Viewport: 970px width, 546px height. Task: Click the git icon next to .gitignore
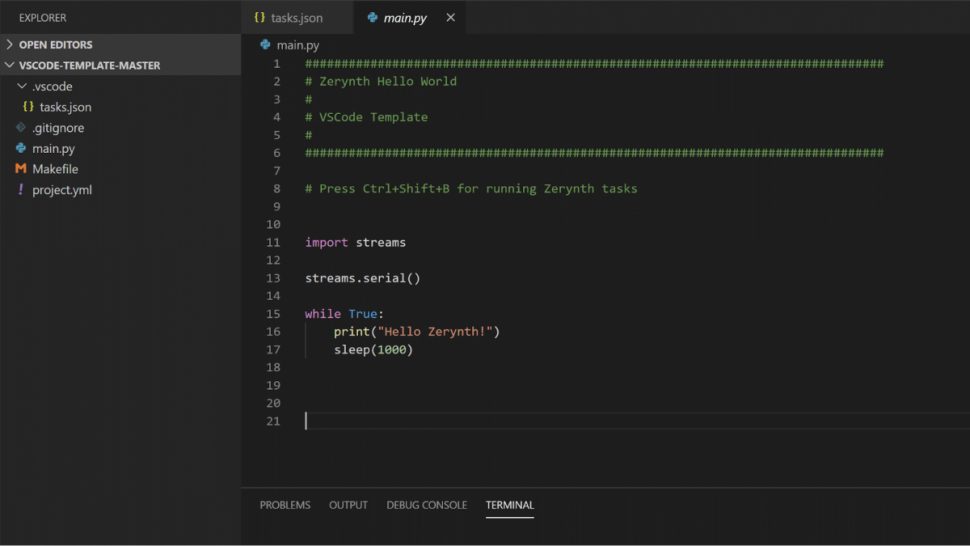[21, 127]
